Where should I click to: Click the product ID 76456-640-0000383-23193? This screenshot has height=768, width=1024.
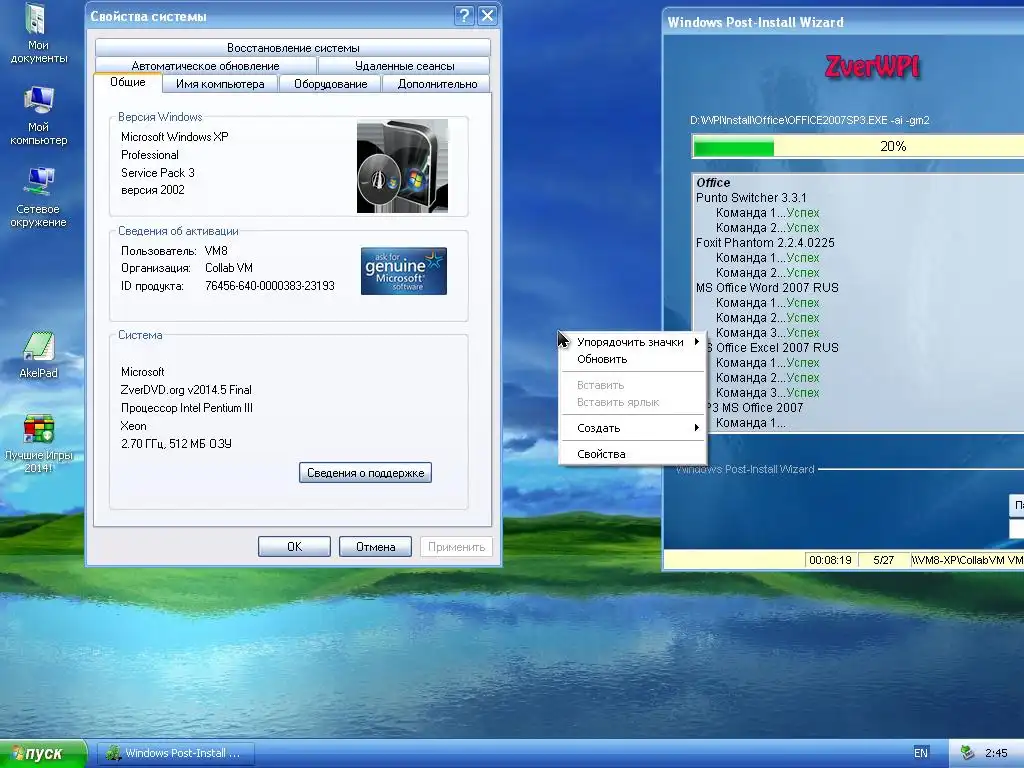coord(270,286)
